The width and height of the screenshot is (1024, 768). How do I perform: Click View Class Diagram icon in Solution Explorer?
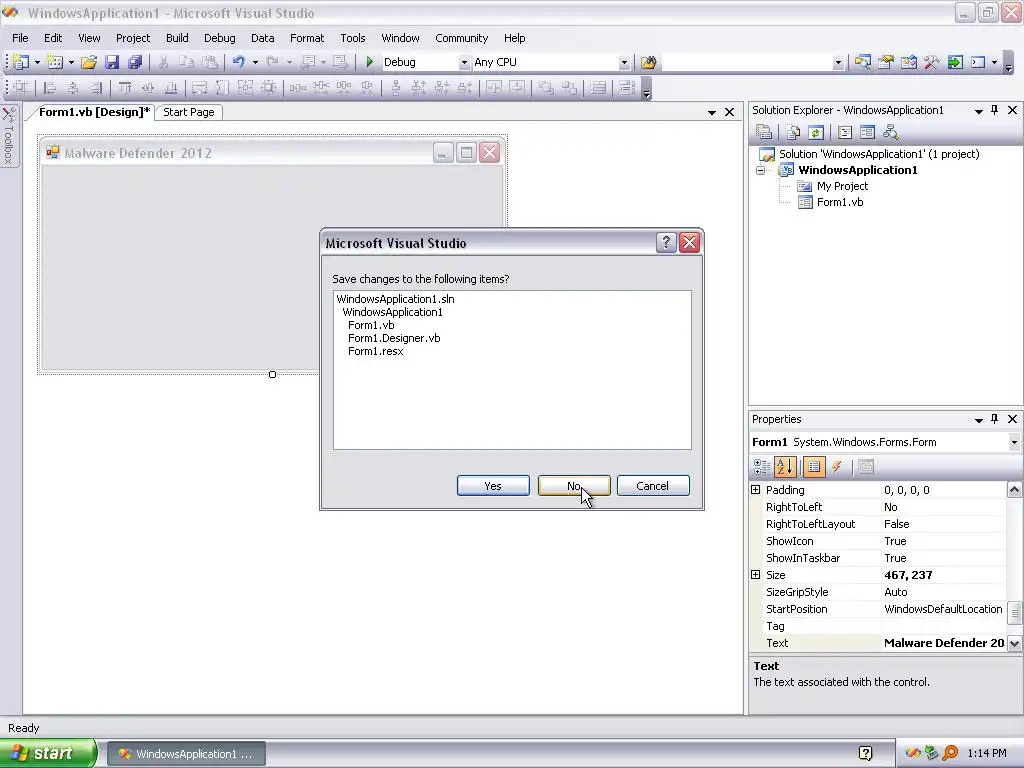(x=890, y=133)
